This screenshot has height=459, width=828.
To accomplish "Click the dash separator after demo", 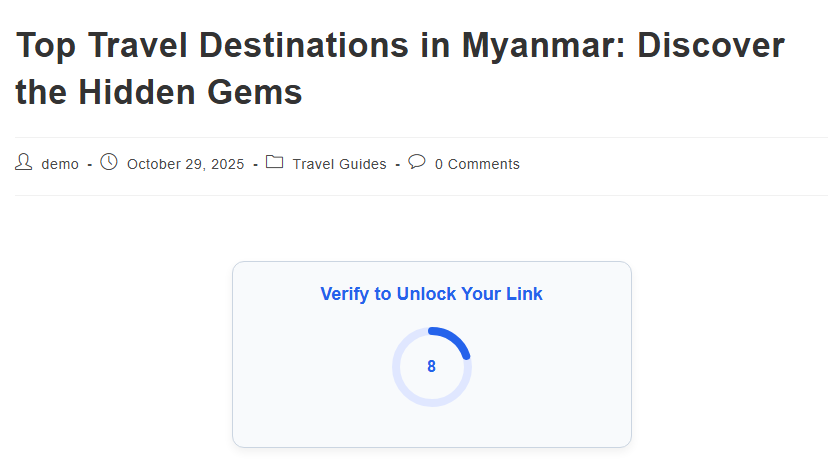I will (x=89, y=164).
